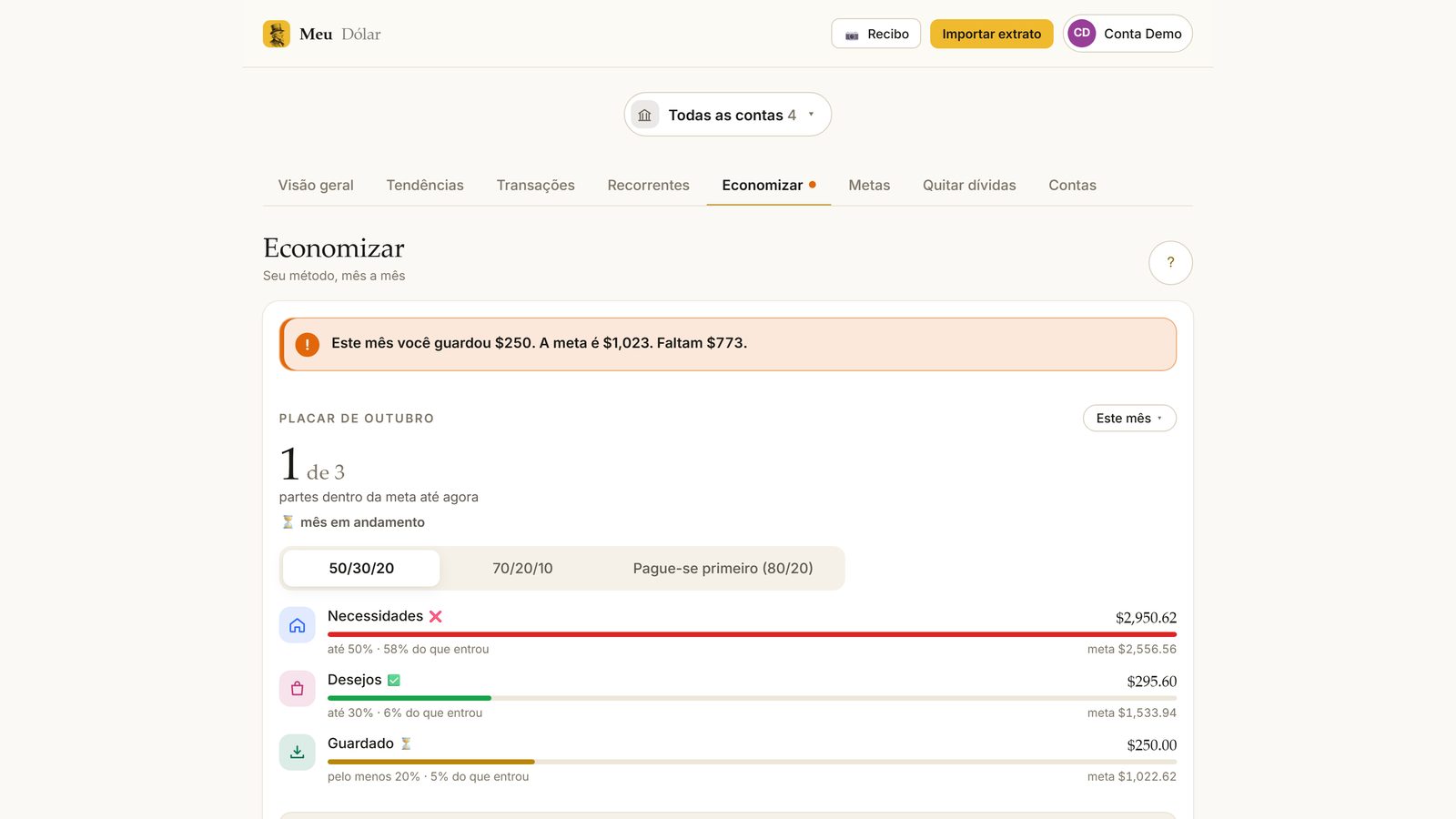Click the CD avatar circle
Screen dimensions: 1456x819
(1082, 34)
